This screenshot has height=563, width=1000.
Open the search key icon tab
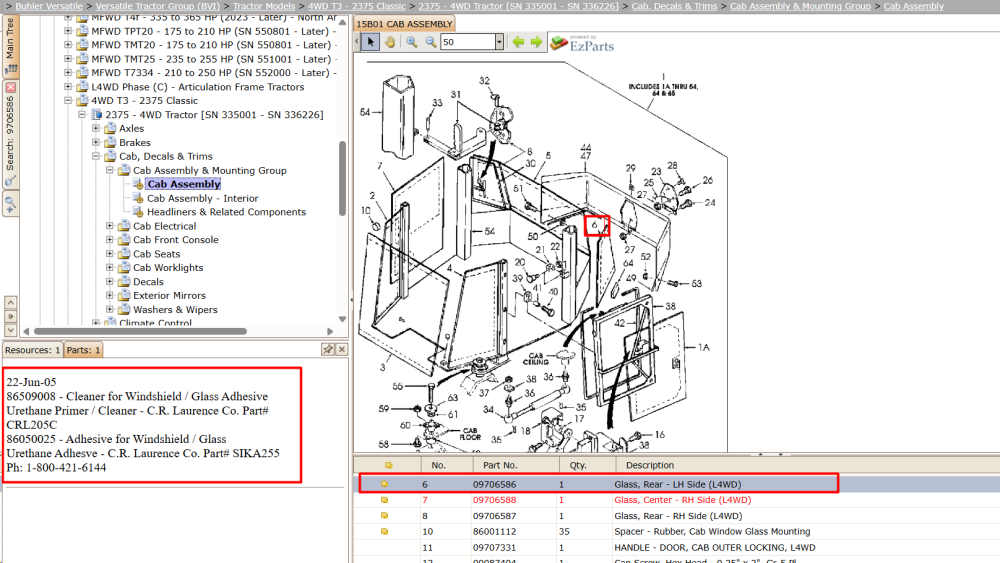click(x=10, y=181)
